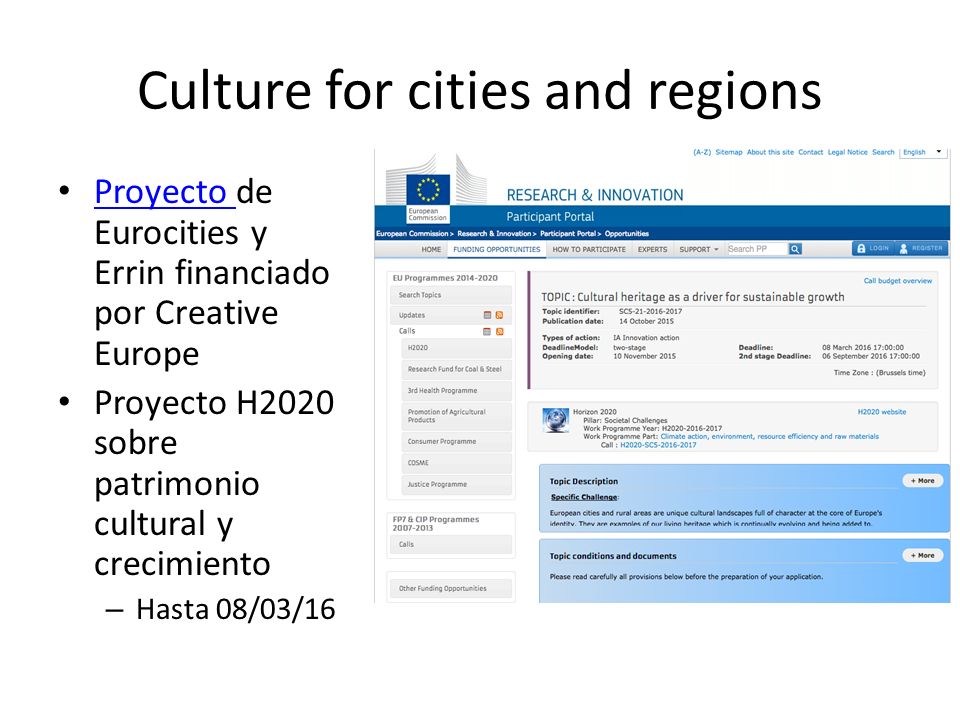
Task: Click the LOGIN button
Action: (873, 249)
